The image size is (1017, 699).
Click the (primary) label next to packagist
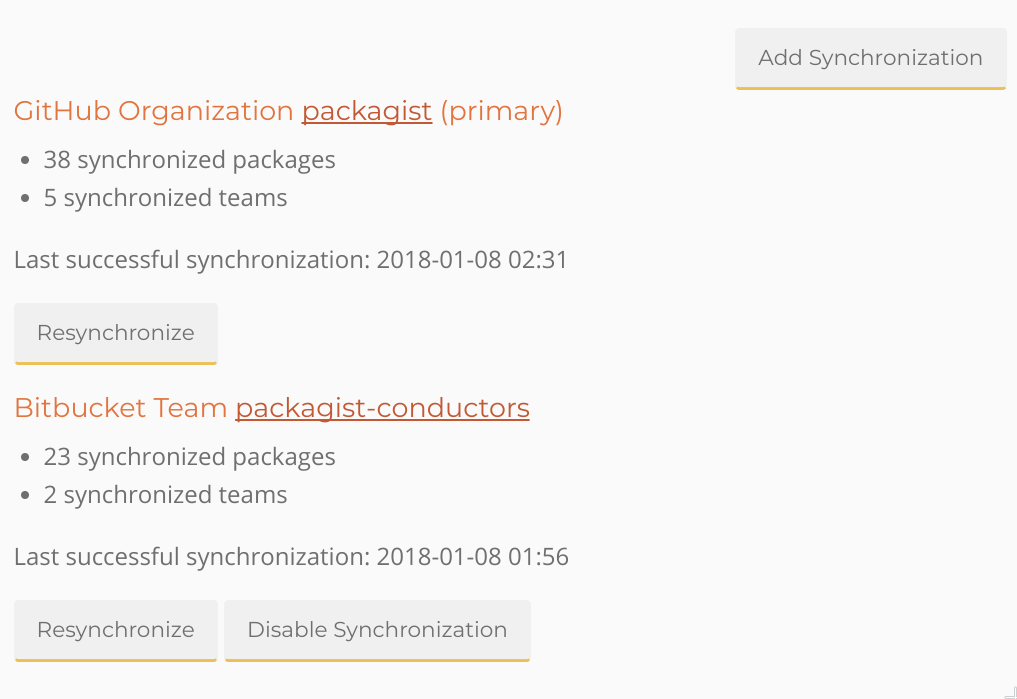(501, 111)
